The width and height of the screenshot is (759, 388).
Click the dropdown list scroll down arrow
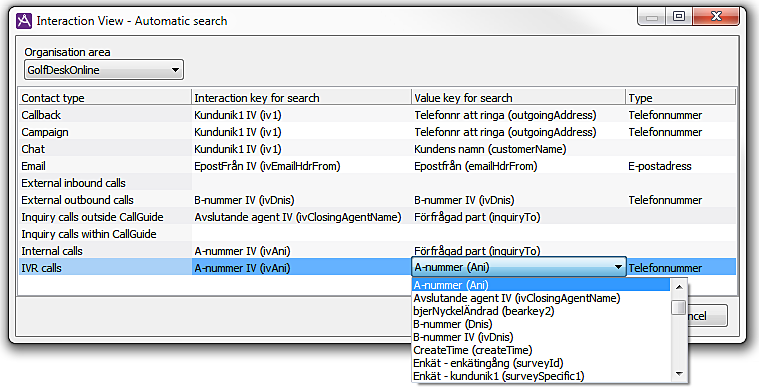click(679, 374)
